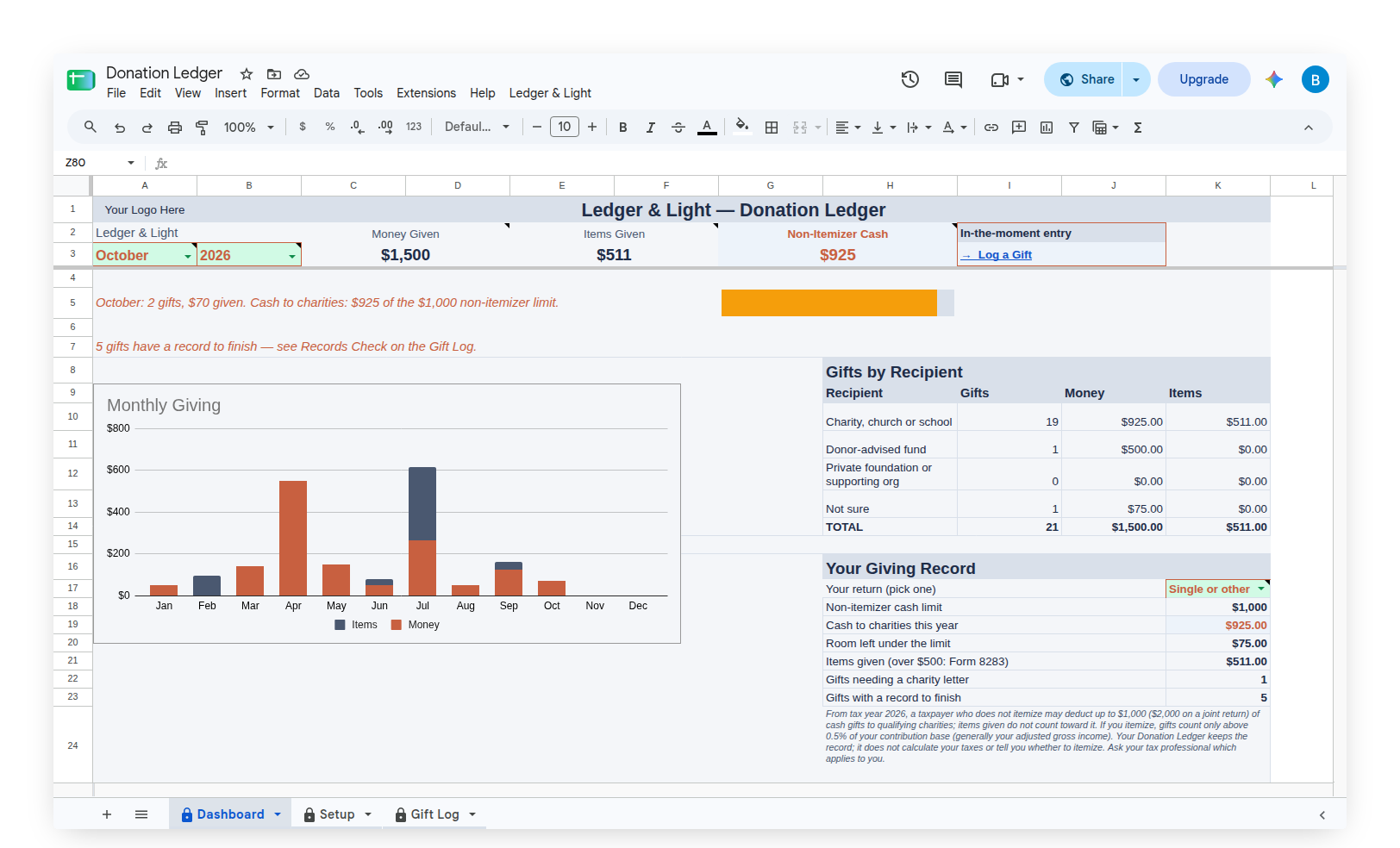Add a new sheet plus button
The height and width of the screenshot is (848, 1400).
[107, 814]
